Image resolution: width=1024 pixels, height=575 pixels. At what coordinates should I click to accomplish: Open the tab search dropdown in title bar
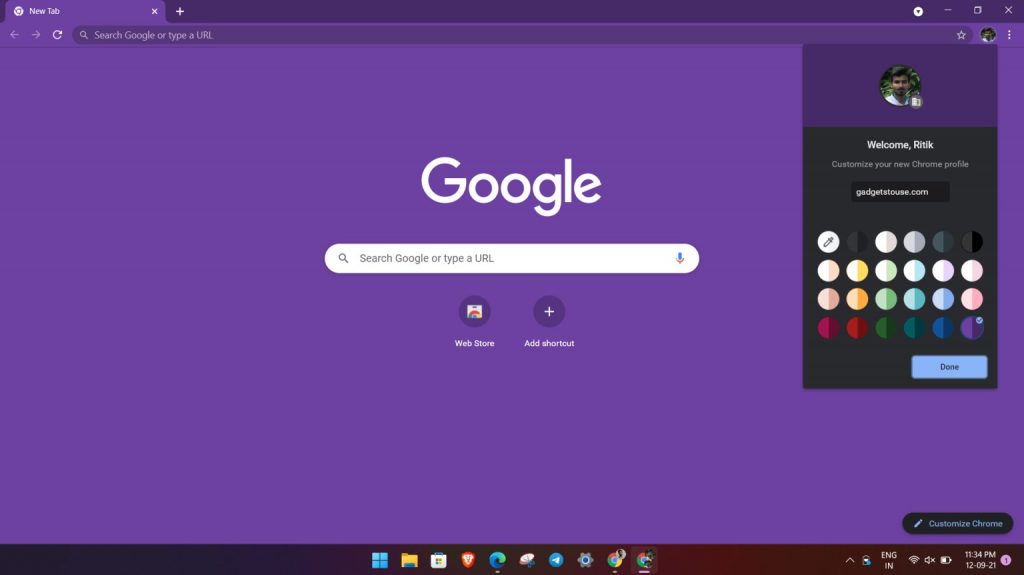pyautogui.click(x=918, y=11)
